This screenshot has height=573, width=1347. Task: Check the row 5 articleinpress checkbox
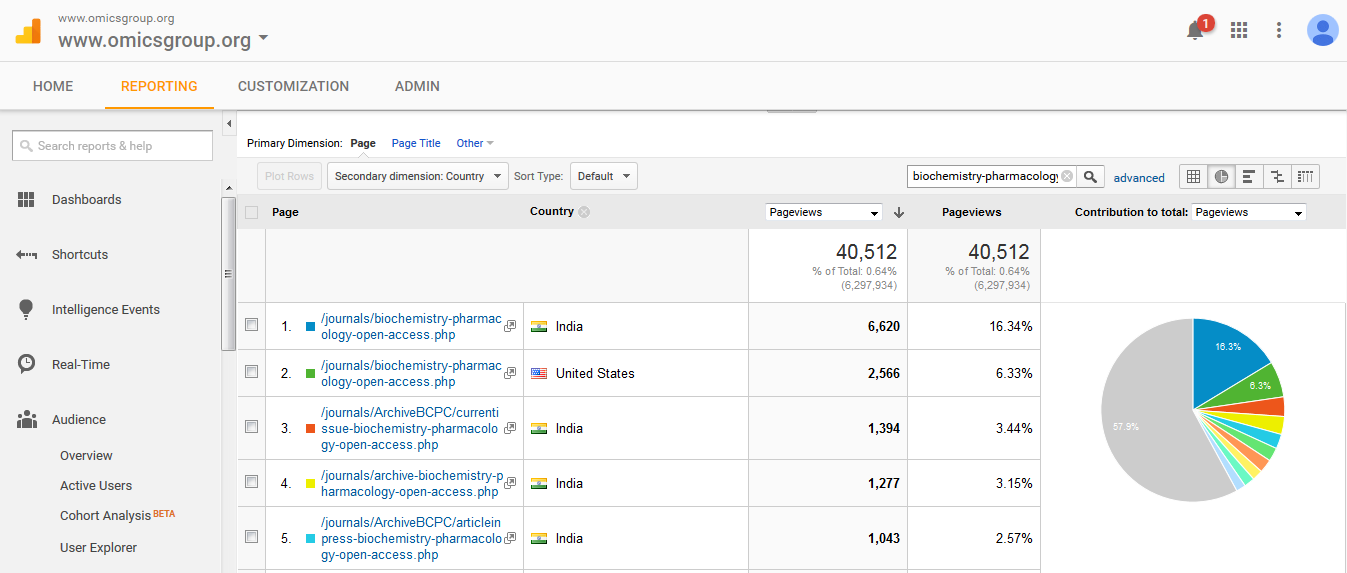pos(251,537)
